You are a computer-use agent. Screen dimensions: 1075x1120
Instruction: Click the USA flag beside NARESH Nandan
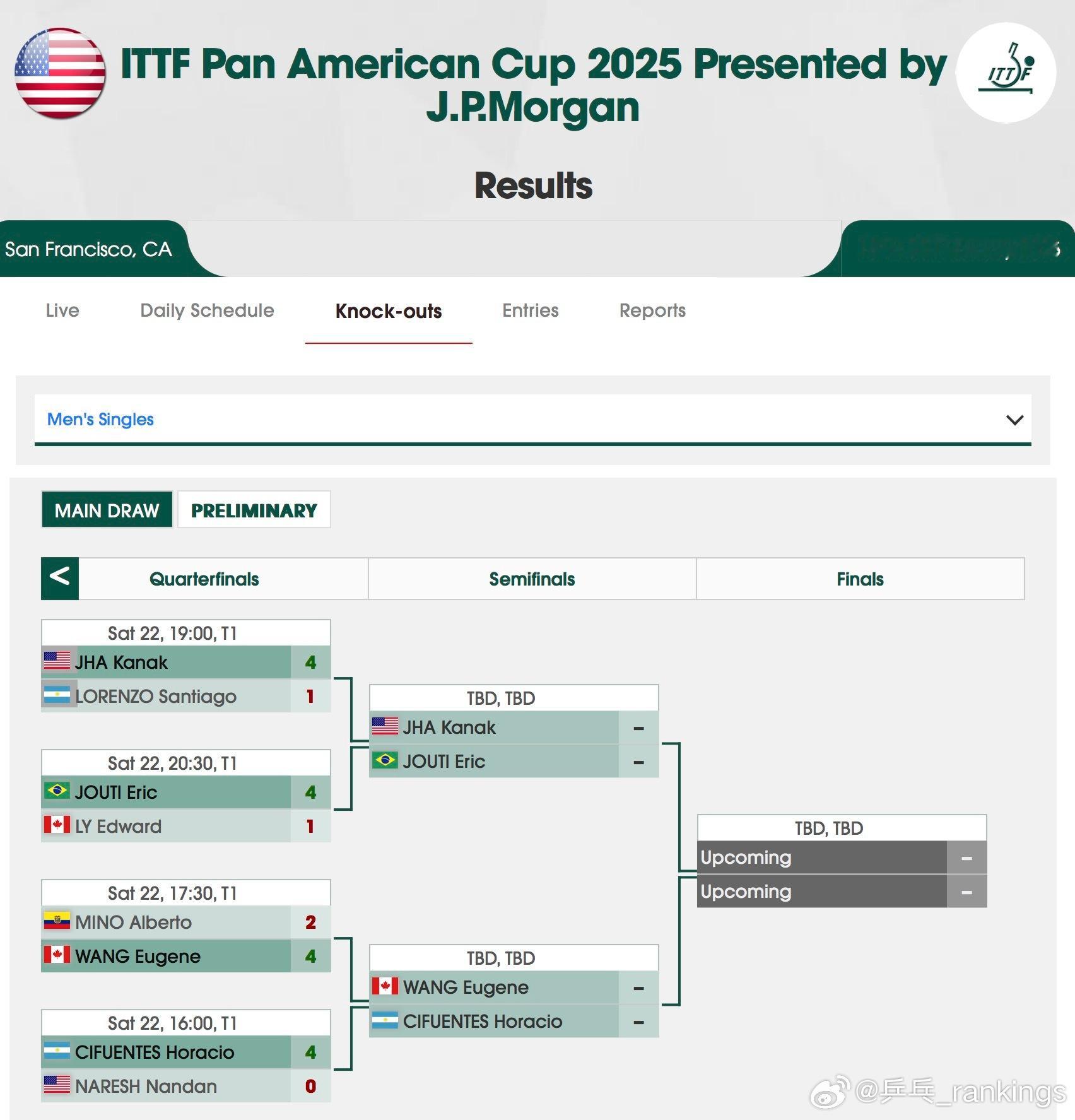[57, 1085]
